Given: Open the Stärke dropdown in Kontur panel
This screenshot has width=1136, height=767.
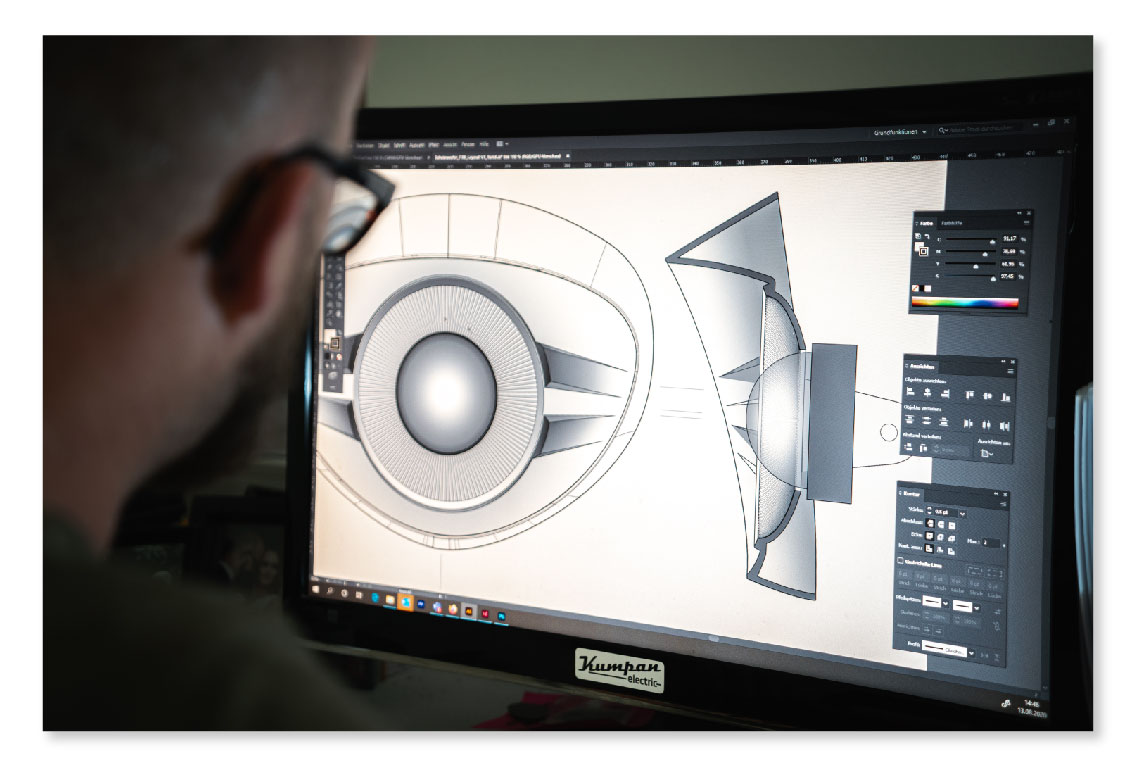Looking at the screenshot, I should [x=962, y=512].
